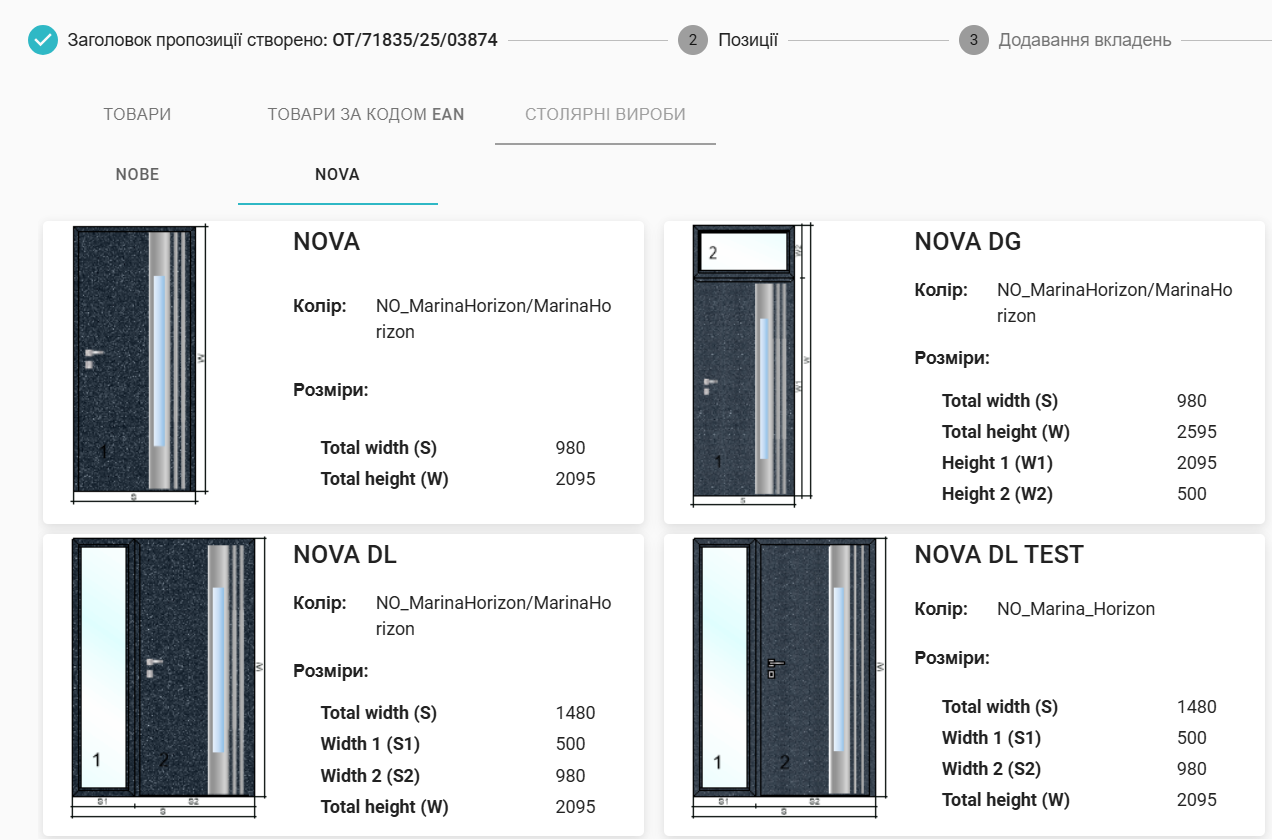Open the NOVA product title
The width and height of the screenshot is (1272, 840).
[326, 242]
